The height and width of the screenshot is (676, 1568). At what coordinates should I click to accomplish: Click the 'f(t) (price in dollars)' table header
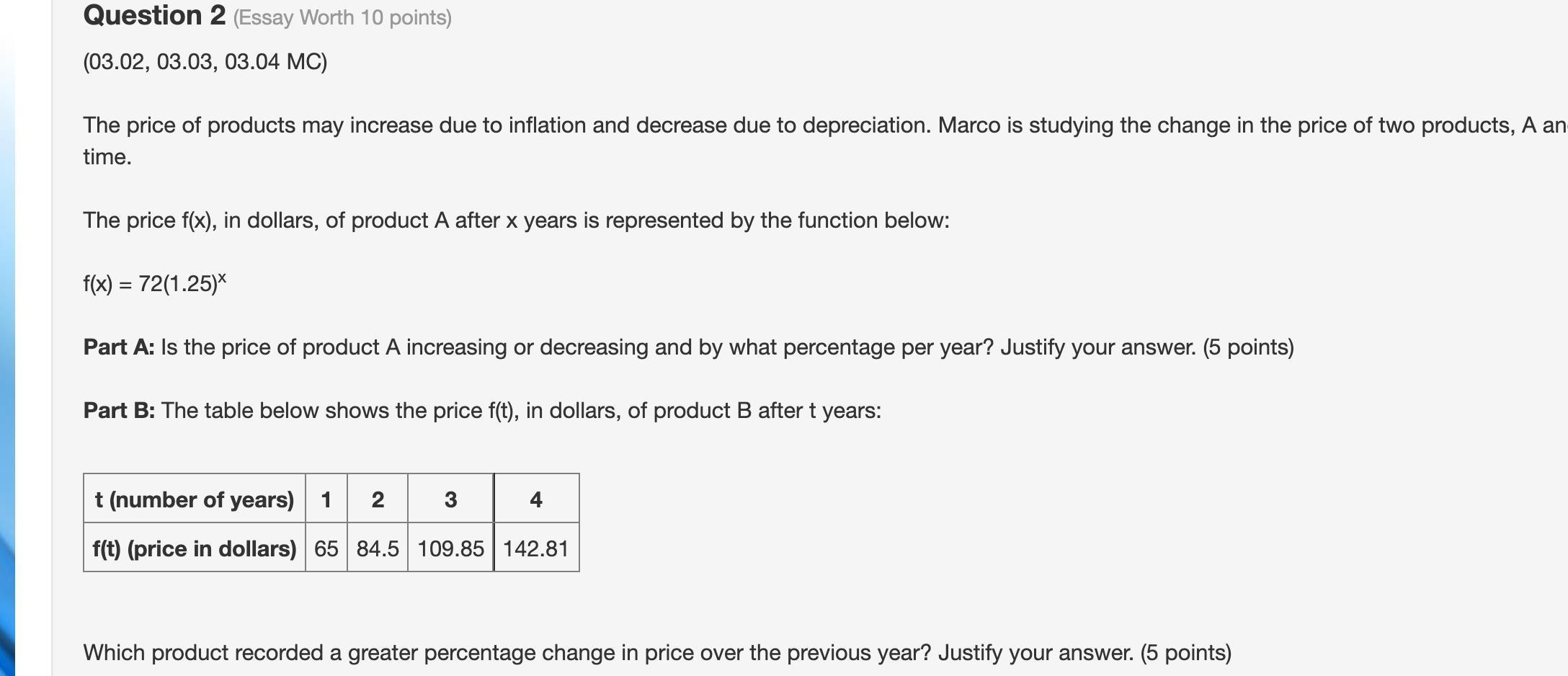195,548
